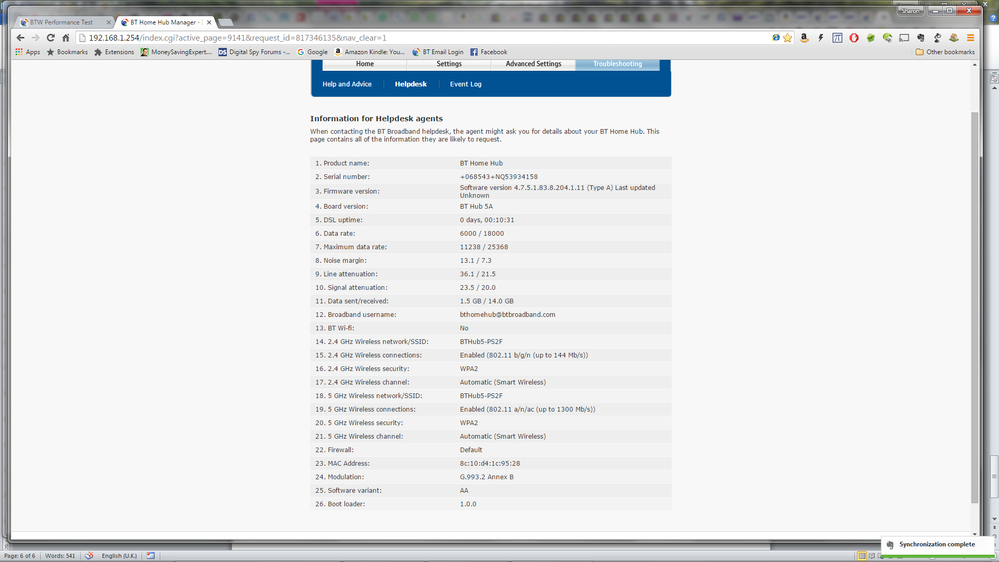Close the BTW Performance Test tab
This screenshot has height=562, width=999.
coord(108,22)
